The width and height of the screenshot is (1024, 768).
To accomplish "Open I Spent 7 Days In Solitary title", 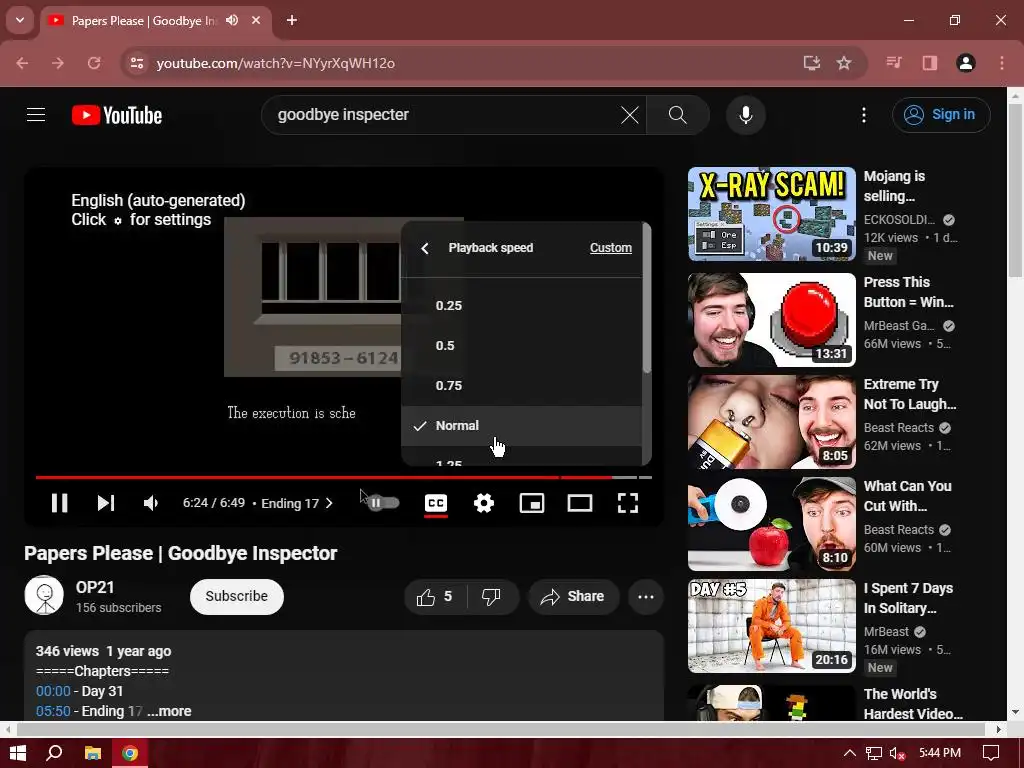I will (x=908, y=598).
